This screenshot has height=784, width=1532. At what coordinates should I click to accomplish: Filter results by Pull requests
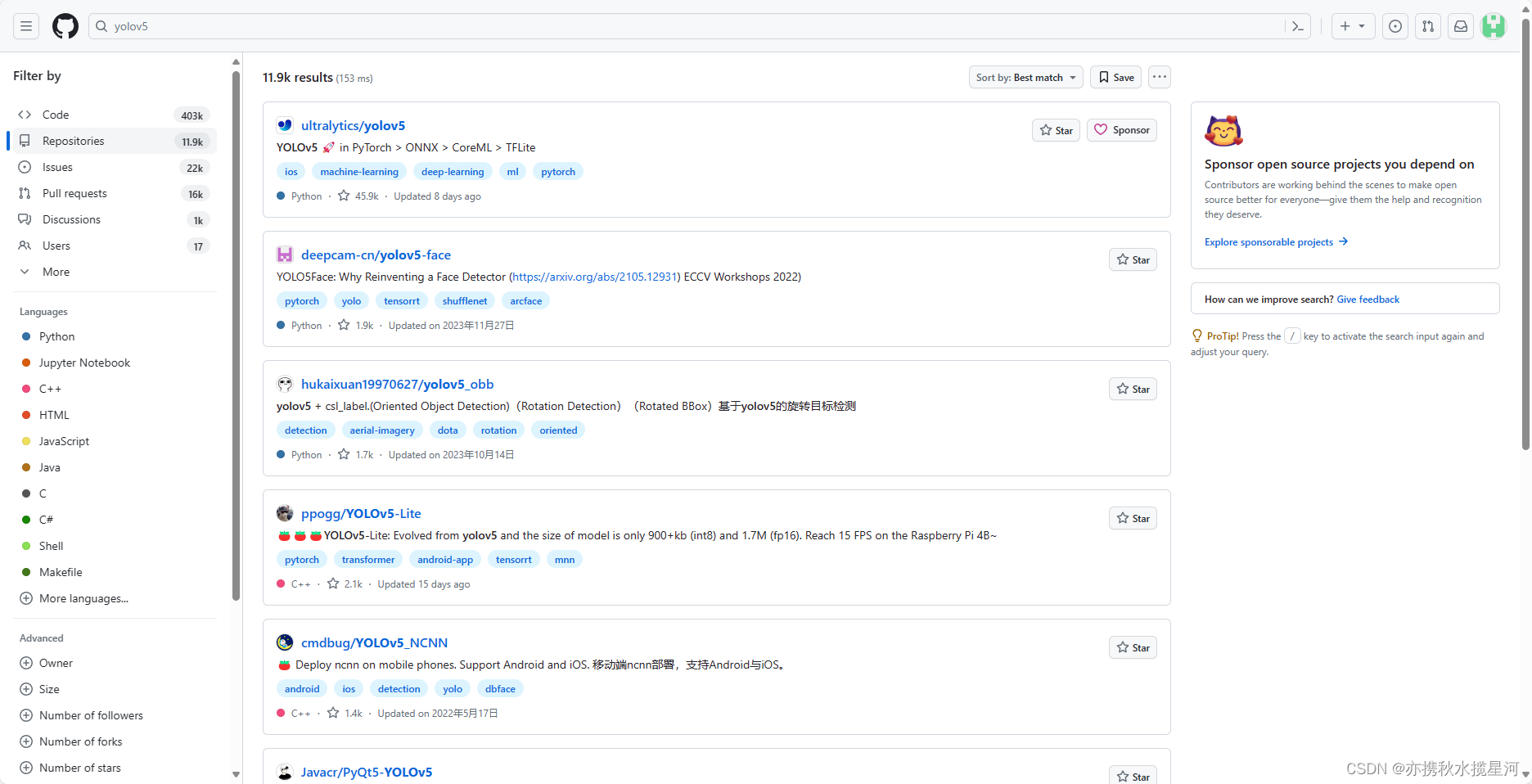(x=115, y=193)
